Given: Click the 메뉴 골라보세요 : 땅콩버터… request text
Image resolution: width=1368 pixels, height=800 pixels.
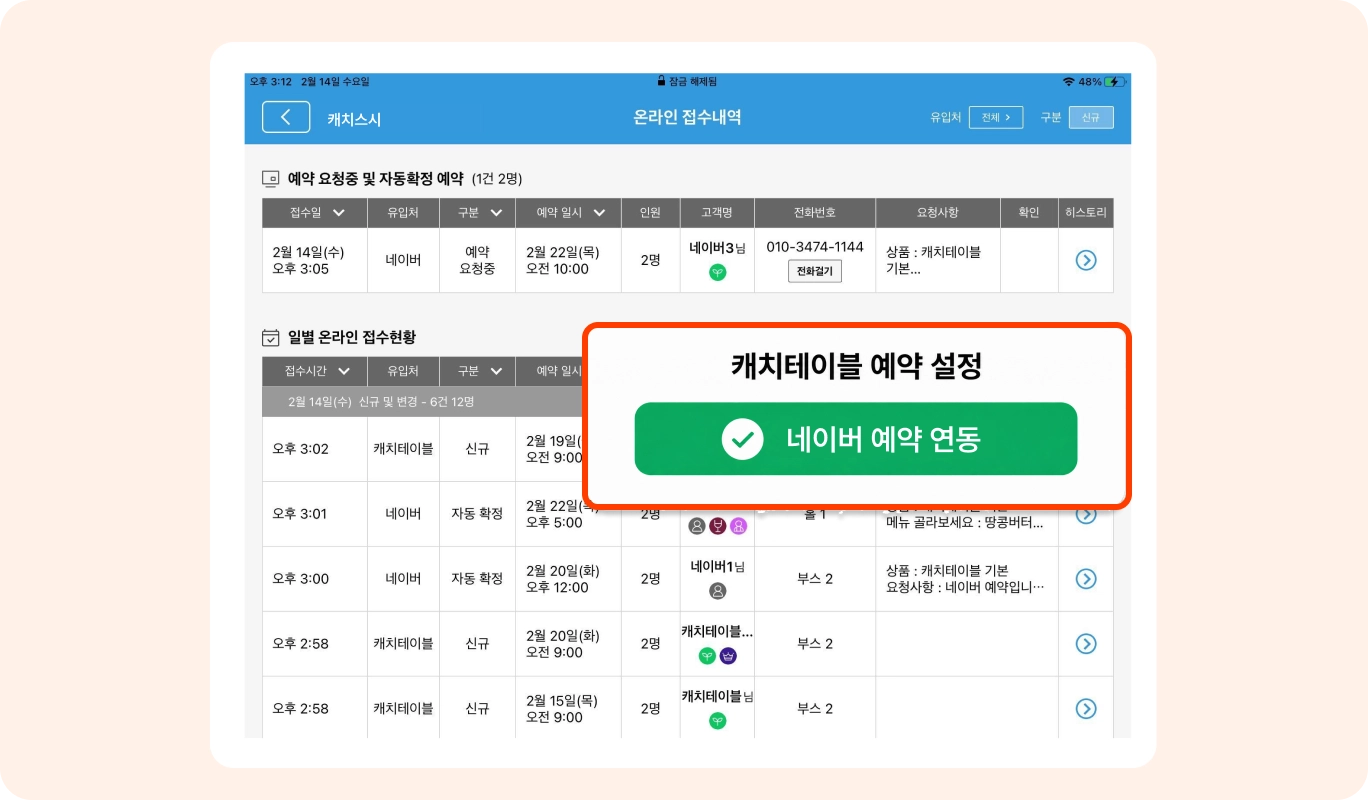Looking at the screenshot, I should pyautogui.click(x=966, y=523).
